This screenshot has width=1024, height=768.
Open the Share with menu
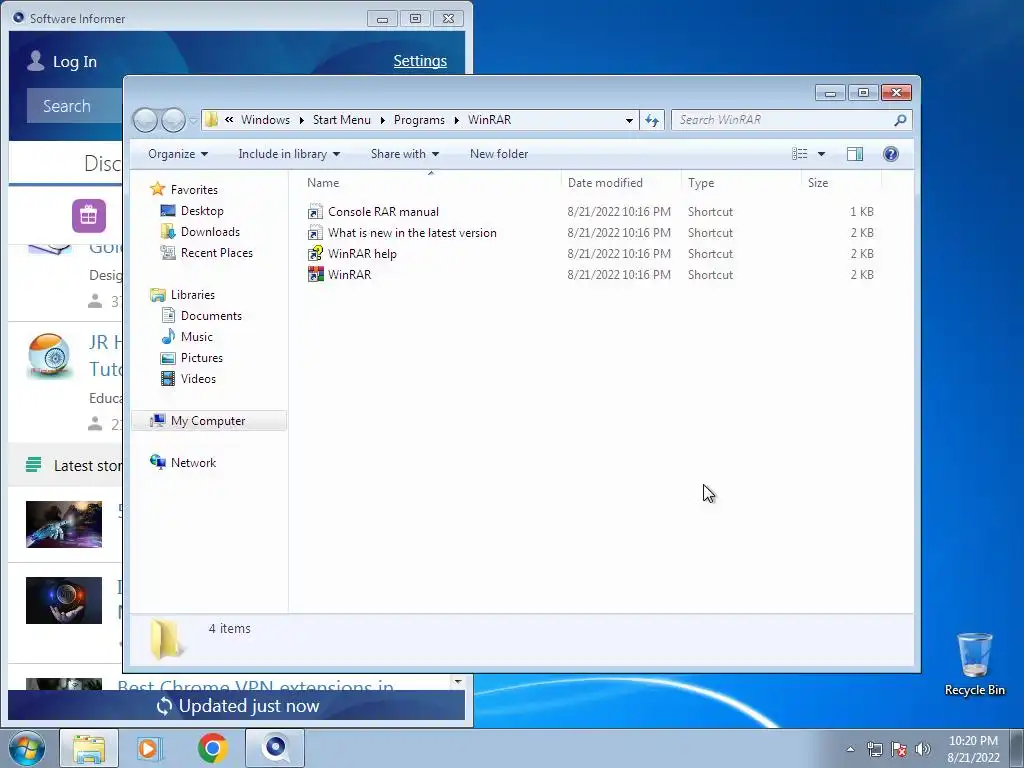[x=405, y=154]
